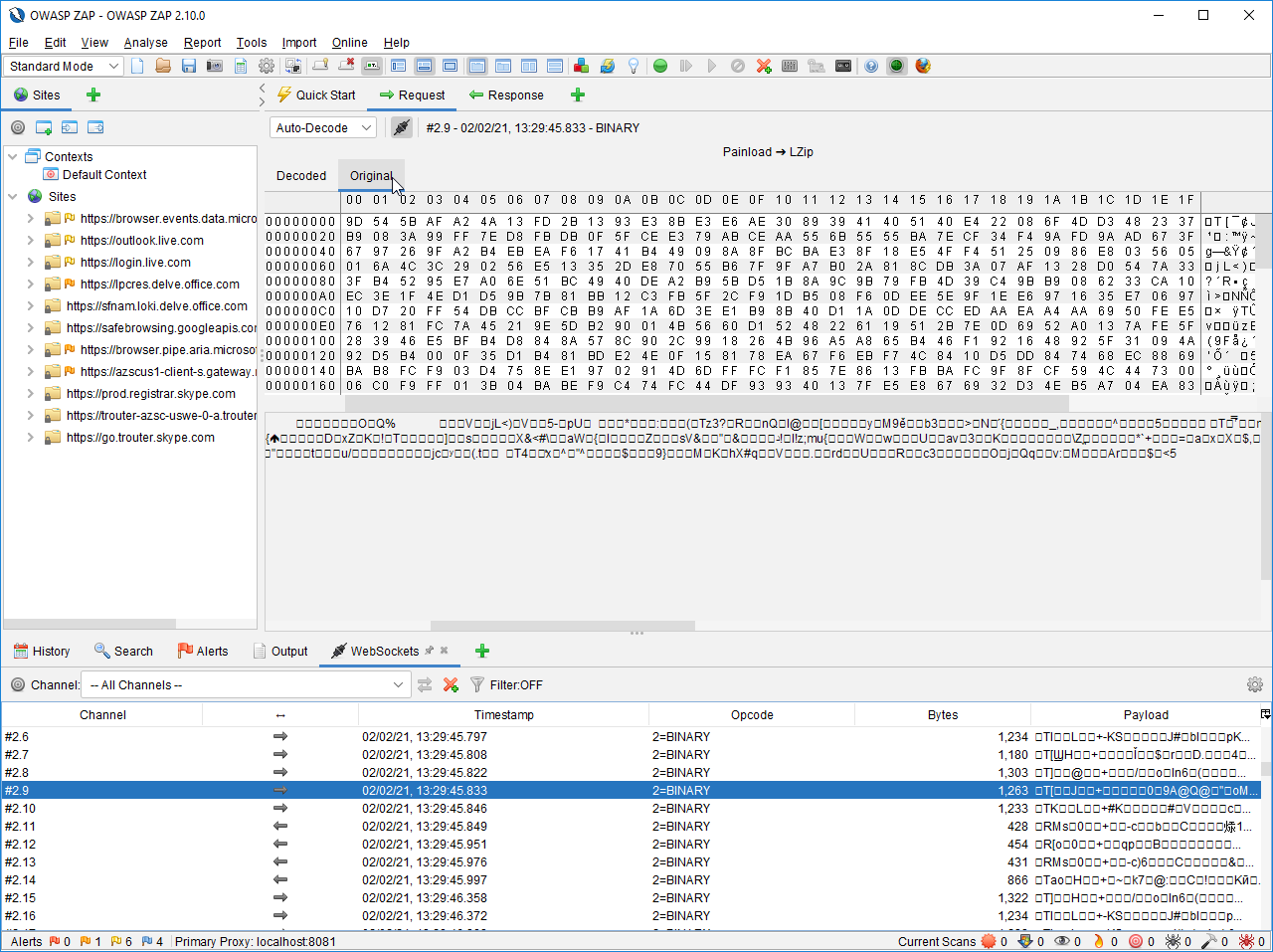The image size is (1273, 952).
Task: Launch browser with the Firefox icon
Action: click(923, 66)
